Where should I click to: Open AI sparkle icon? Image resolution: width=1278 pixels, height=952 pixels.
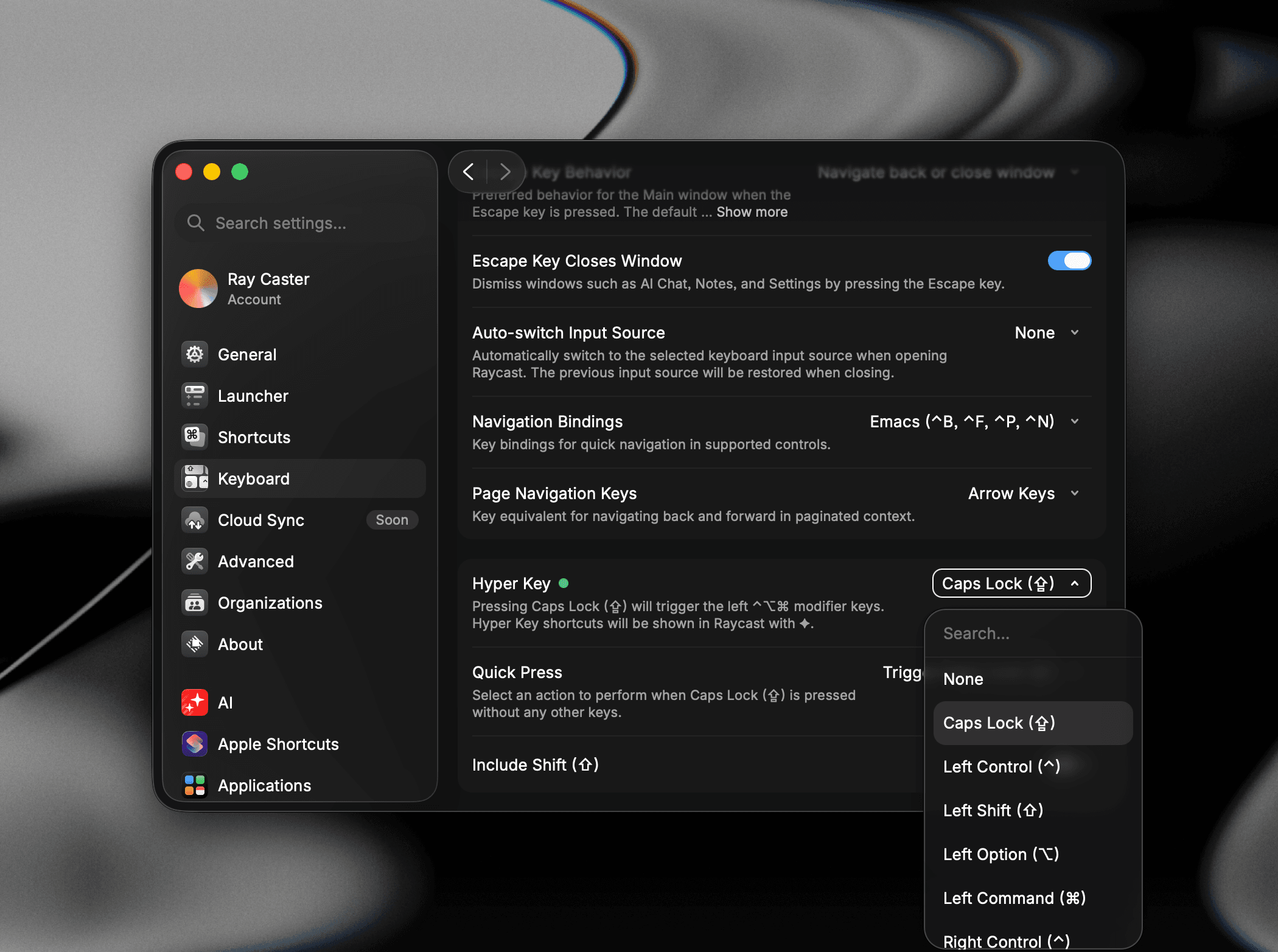[195, 702]
